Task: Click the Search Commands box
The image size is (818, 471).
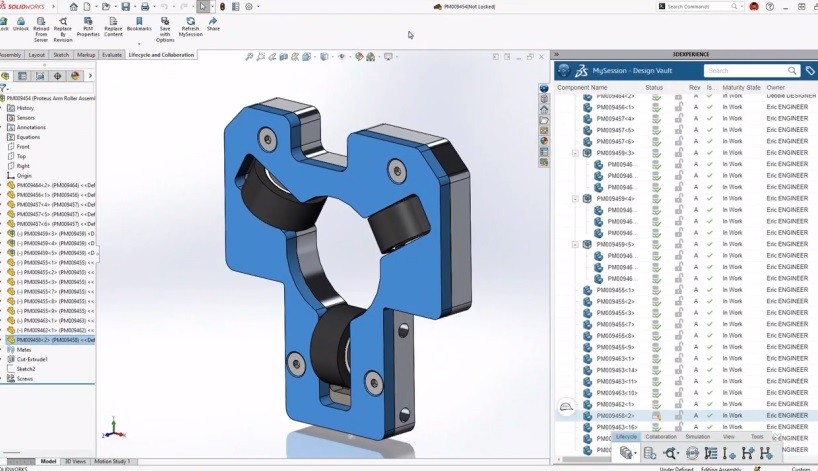Action: (x=699, y=7)
